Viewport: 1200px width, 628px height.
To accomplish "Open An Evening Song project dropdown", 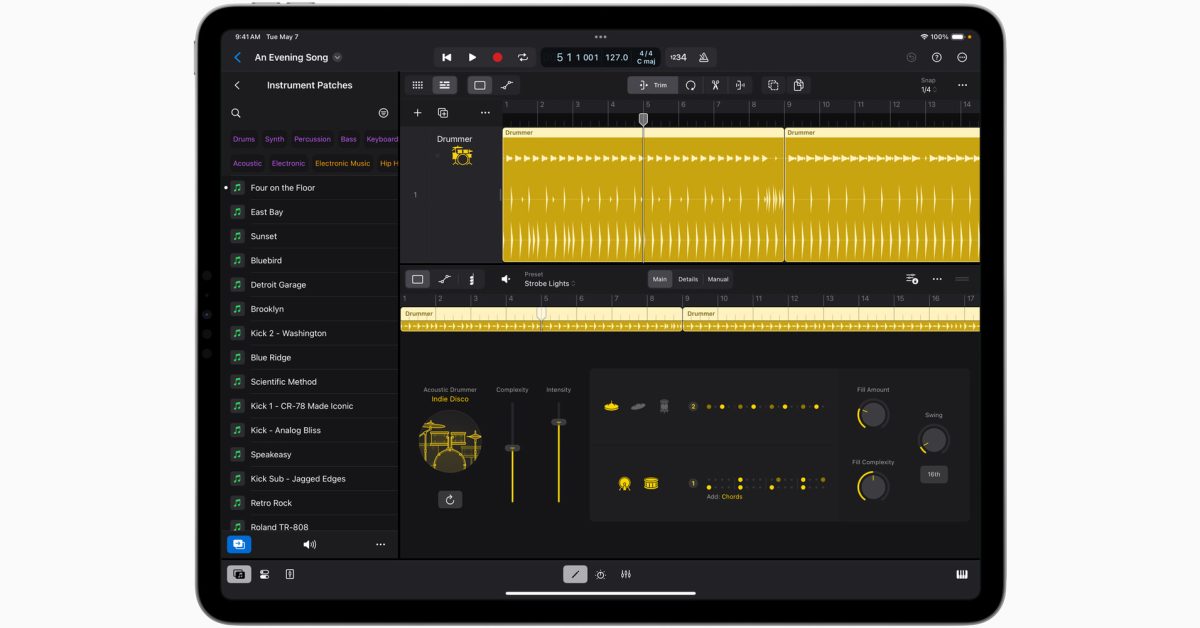I will (x=337, y=58).
